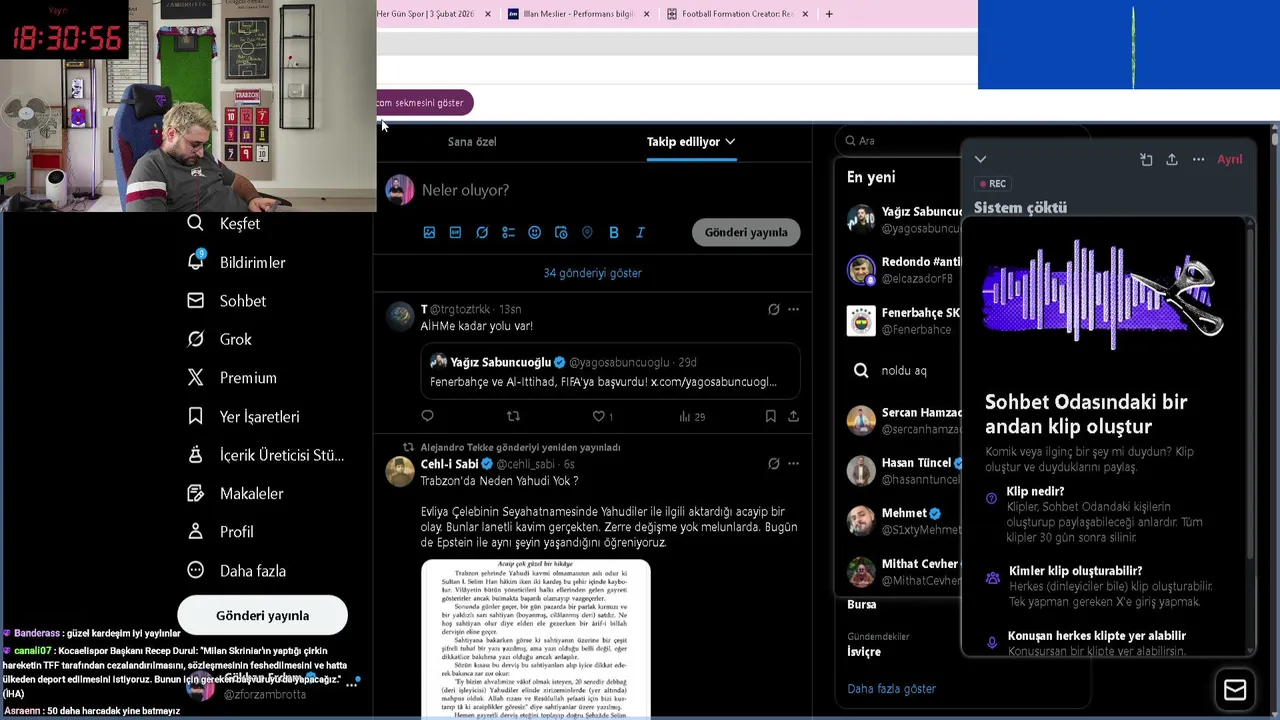
Task: Close the Her Gün Spor browser tab
Action: coord(487,14)
